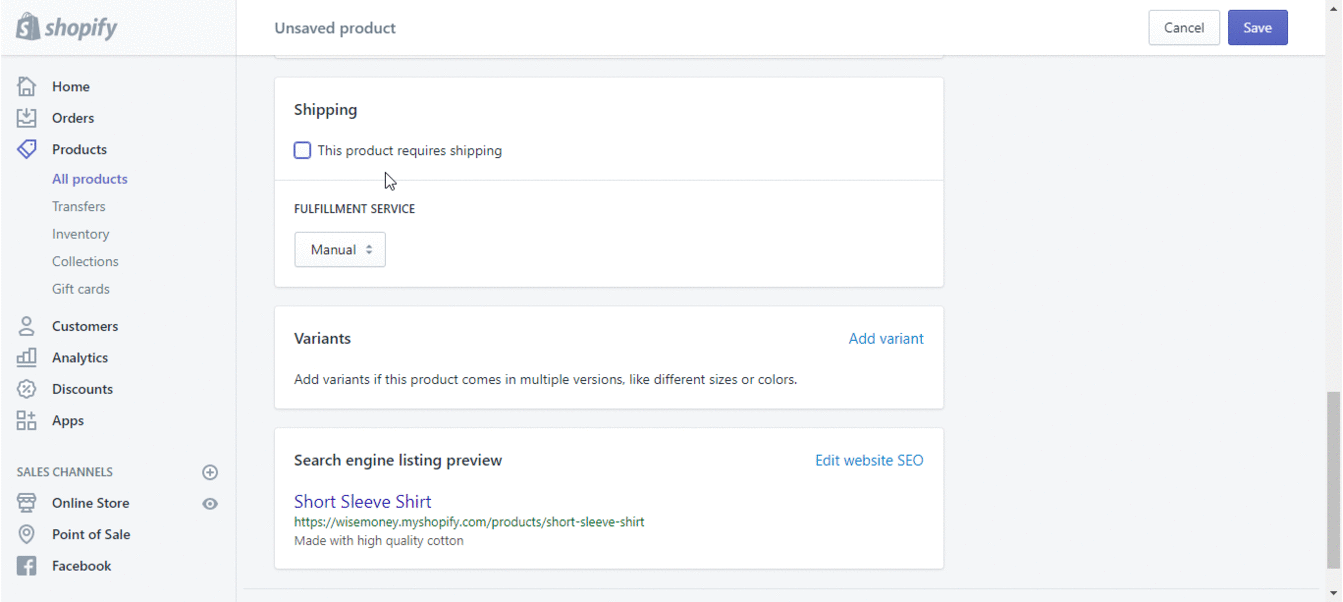
Task: Click 'Made with high quality cotton' description
Action: click(379, 541)
